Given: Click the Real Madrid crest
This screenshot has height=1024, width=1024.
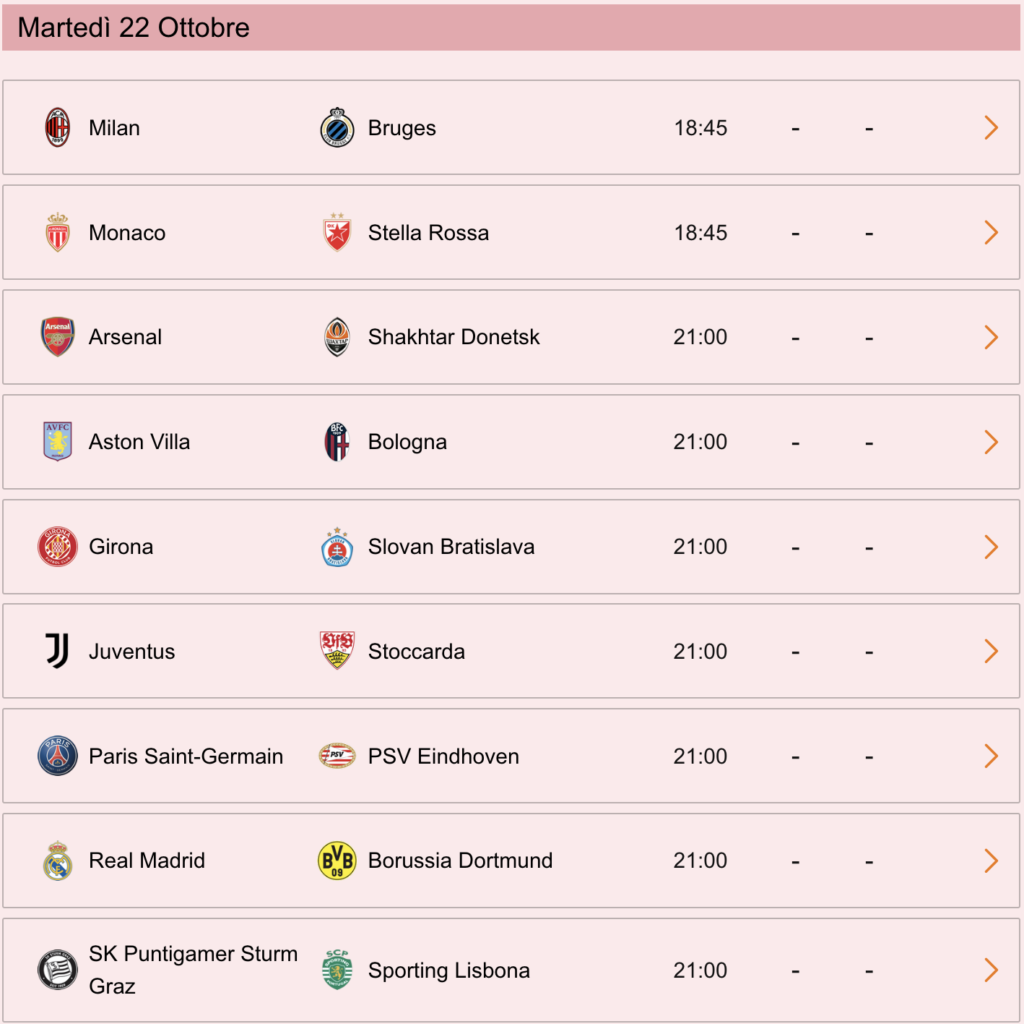Looking at the screenshot, I should [x=57, y=861].
